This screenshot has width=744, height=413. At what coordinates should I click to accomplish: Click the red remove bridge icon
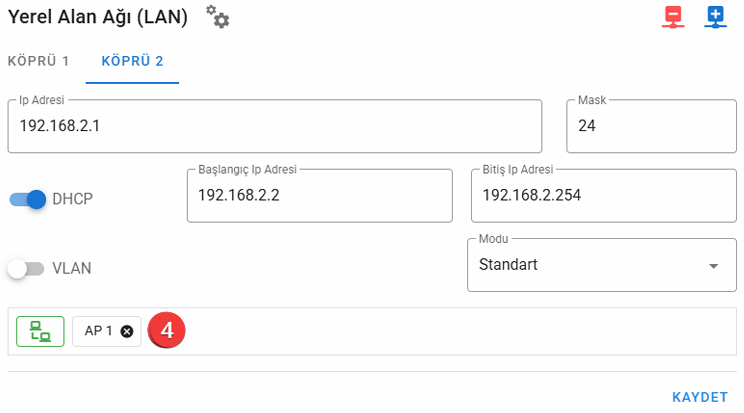click(x=674, y=18)
